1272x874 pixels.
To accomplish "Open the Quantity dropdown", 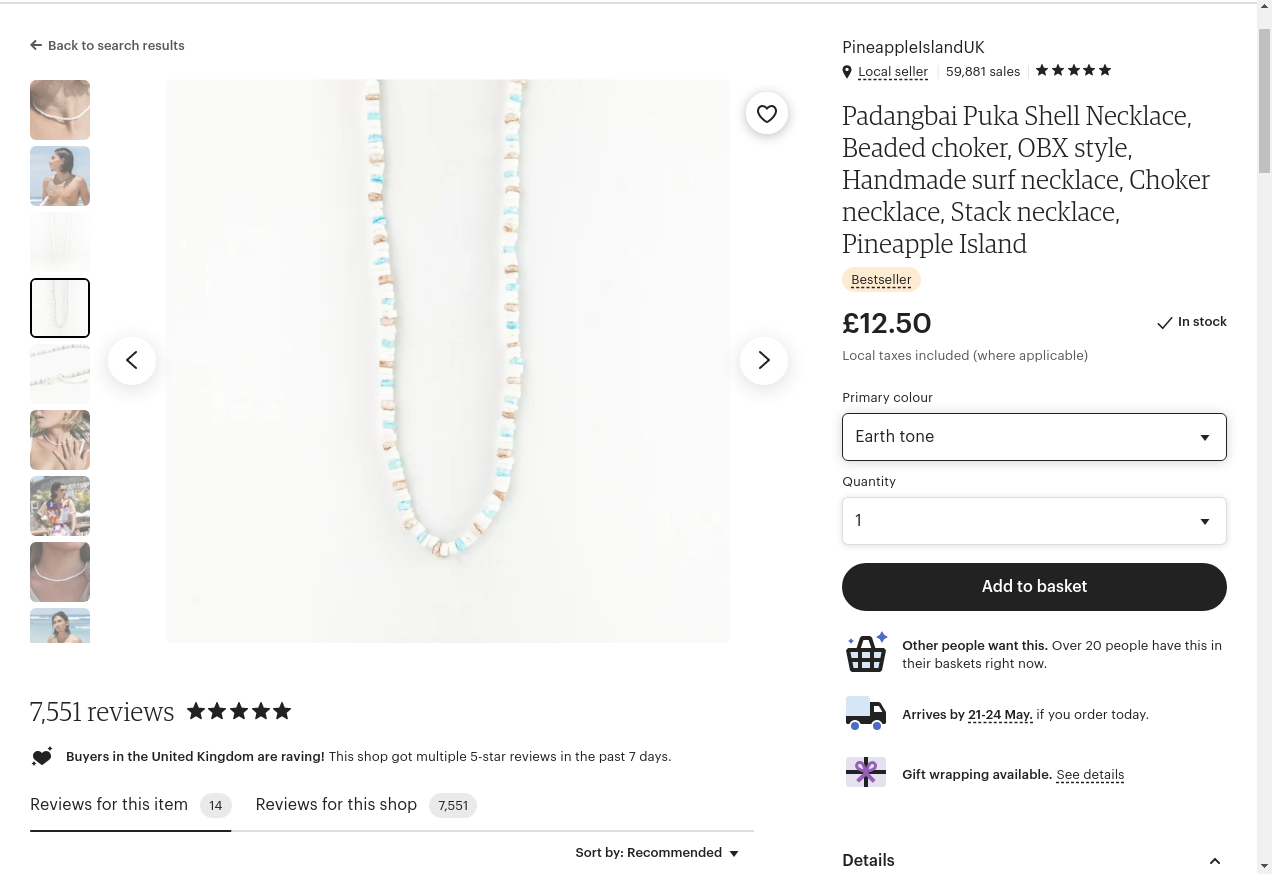I will [1034, 521].
